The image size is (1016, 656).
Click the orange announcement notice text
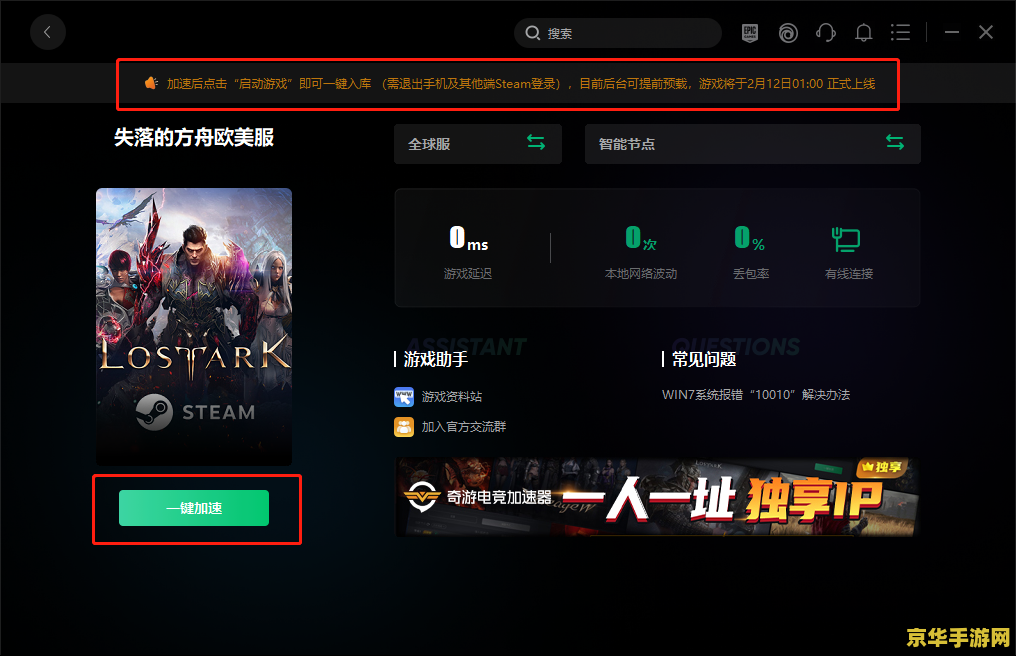pos(521,84)
